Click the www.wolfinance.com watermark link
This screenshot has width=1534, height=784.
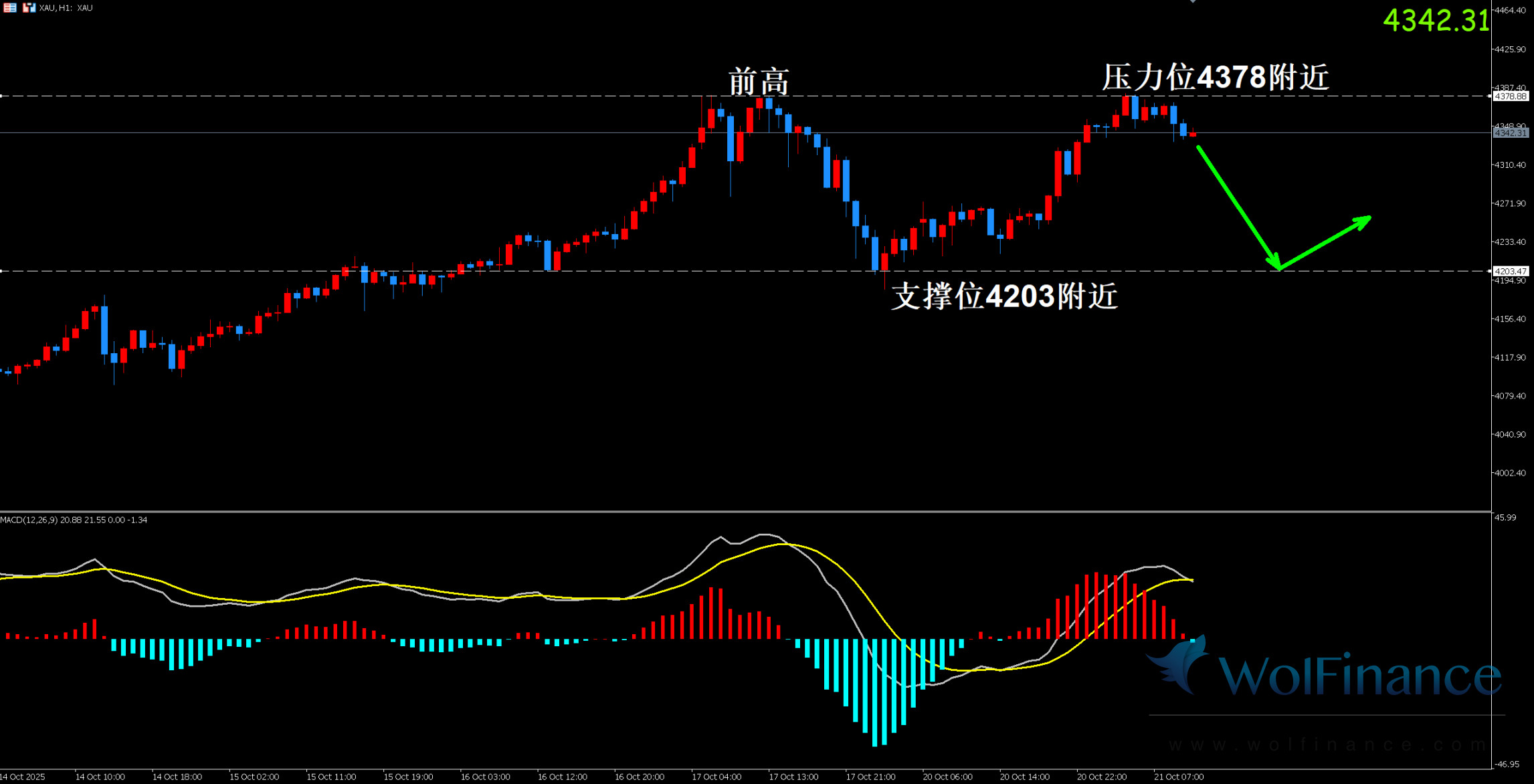[x=1328, y=744]
